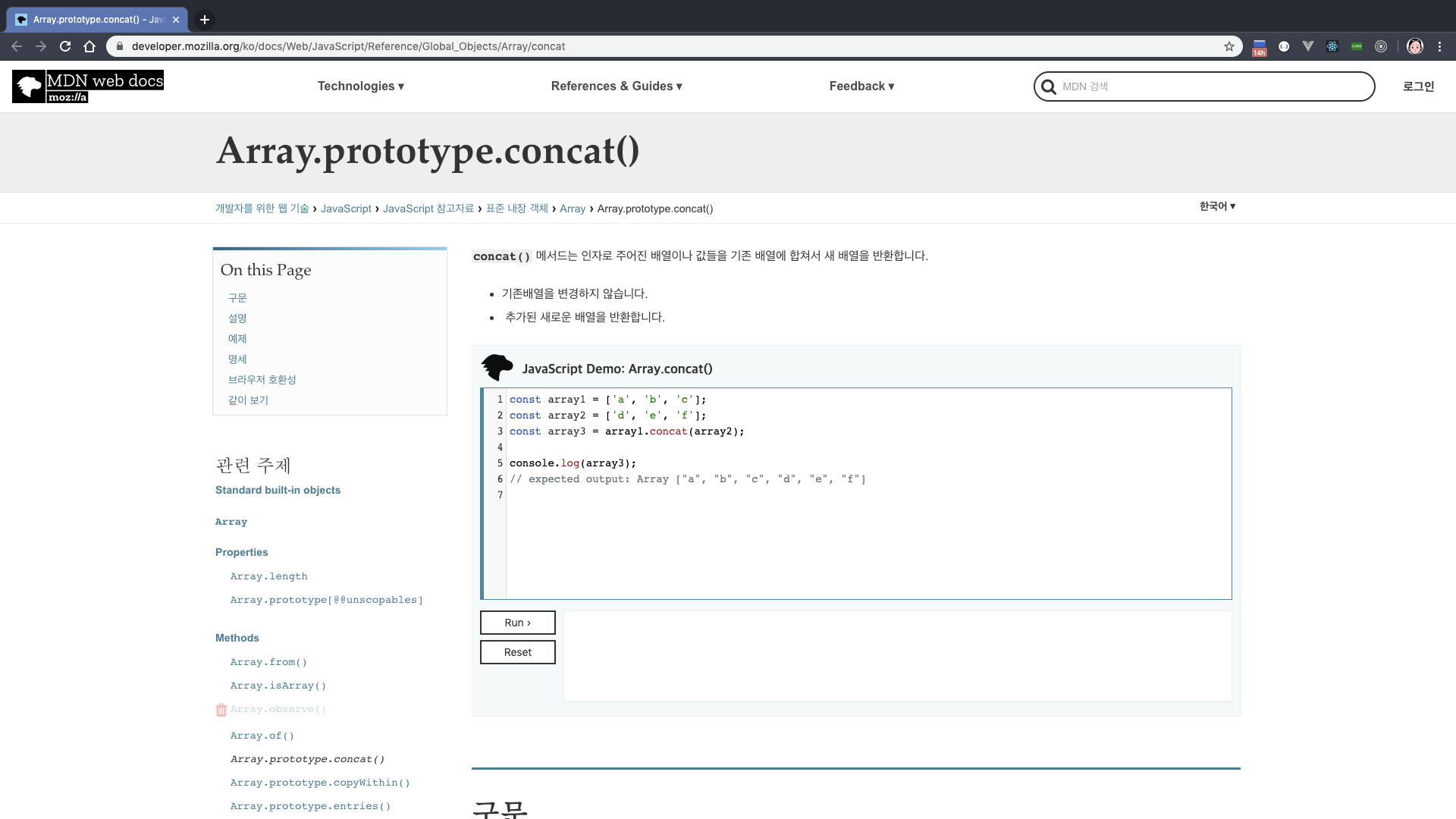Click the user profile avatar

pyautogui.click(x=1415, y=46)
